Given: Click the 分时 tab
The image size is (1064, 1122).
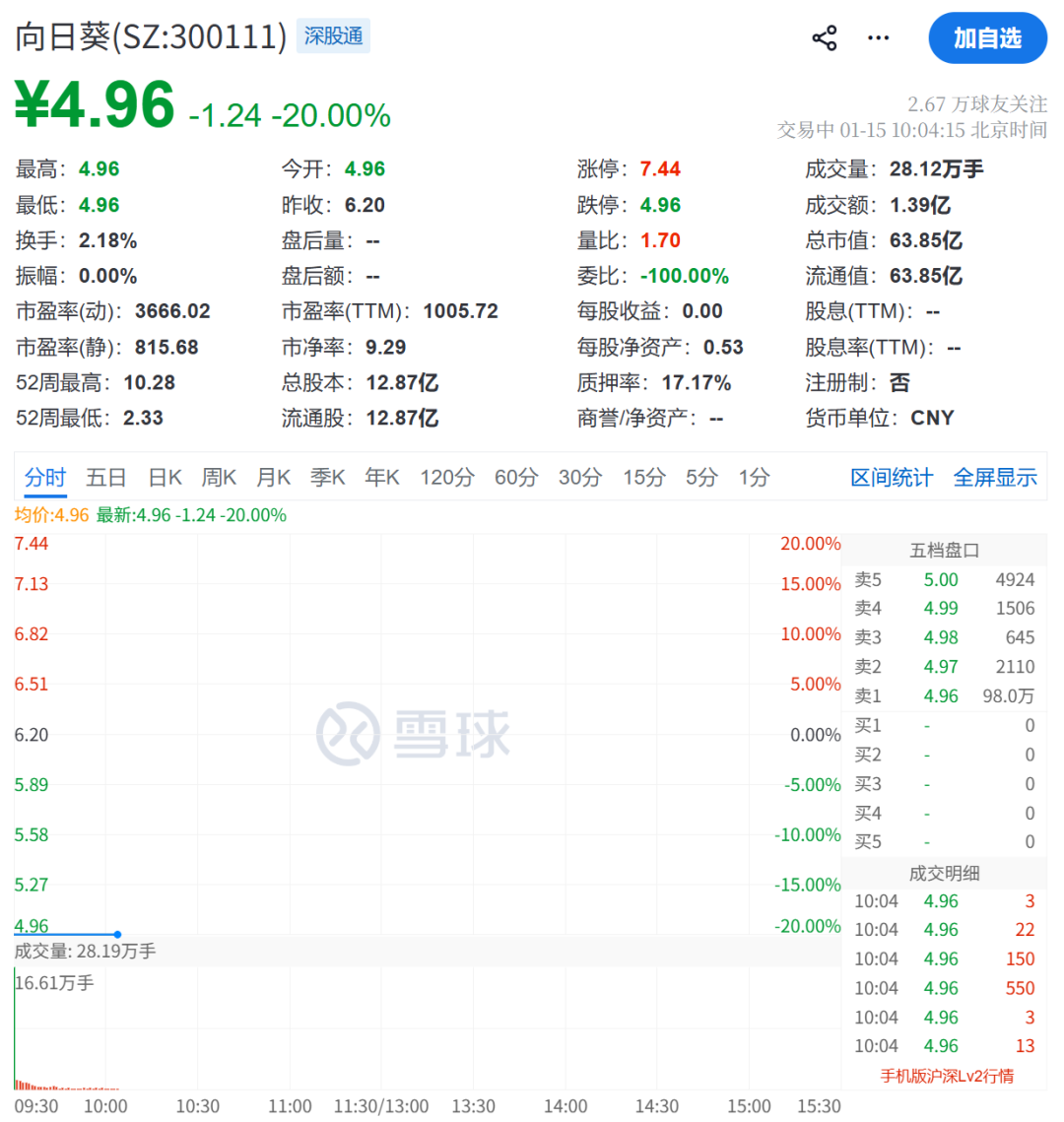Looking at the screenshot, I should (45, 477).
